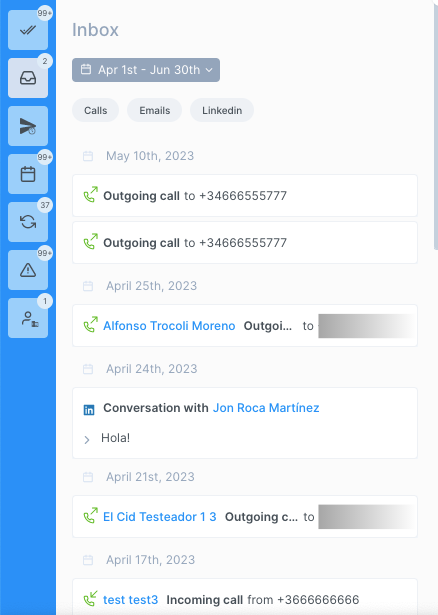
Task: Open the warning triangle alerts icon
Action: pyautogui.click(x=28, y=270)
